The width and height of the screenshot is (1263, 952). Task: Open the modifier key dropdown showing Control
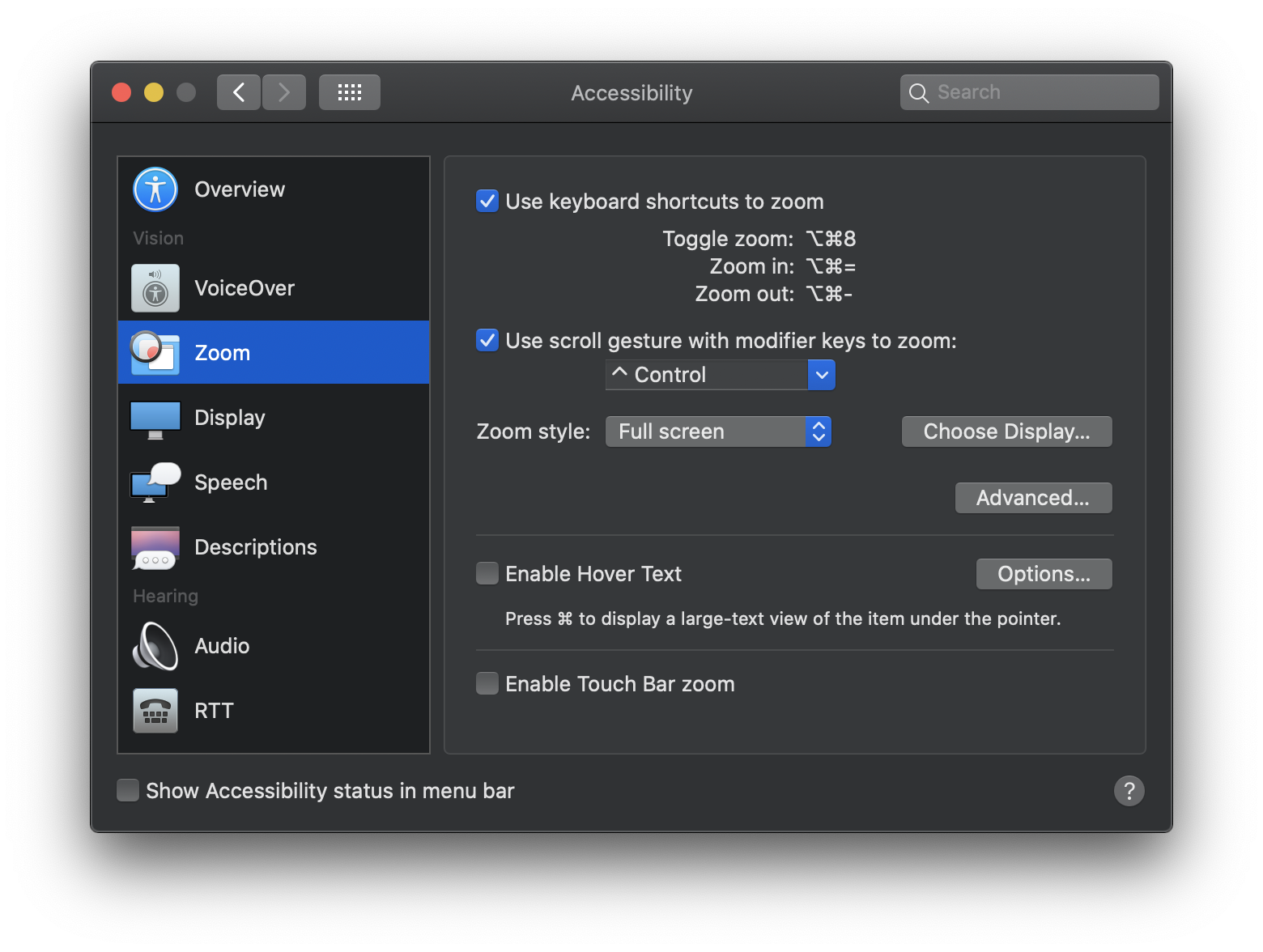pos(719,374)
